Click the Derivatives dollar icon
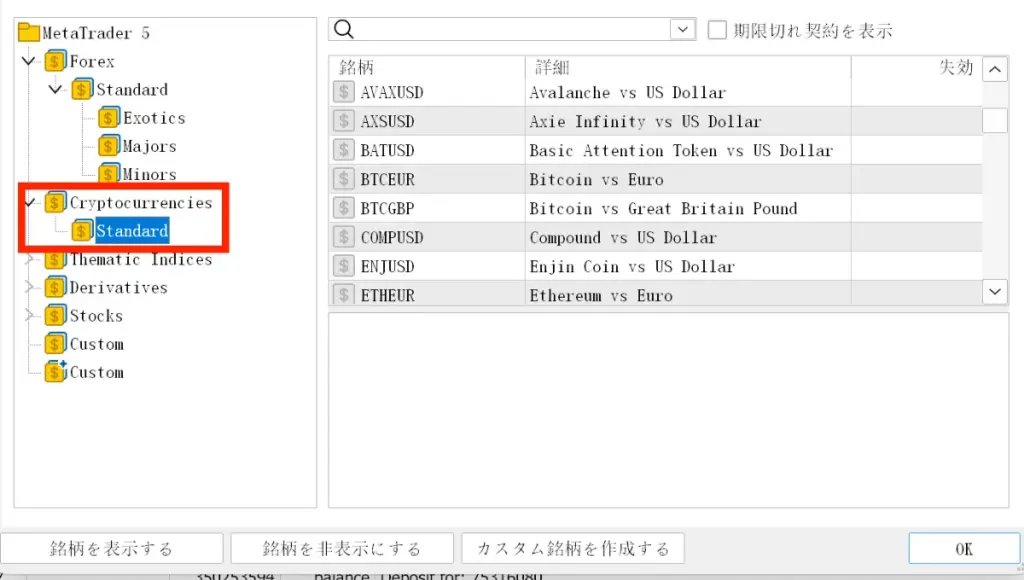Screen dimensions: 1024x580 tap(55, 287)
